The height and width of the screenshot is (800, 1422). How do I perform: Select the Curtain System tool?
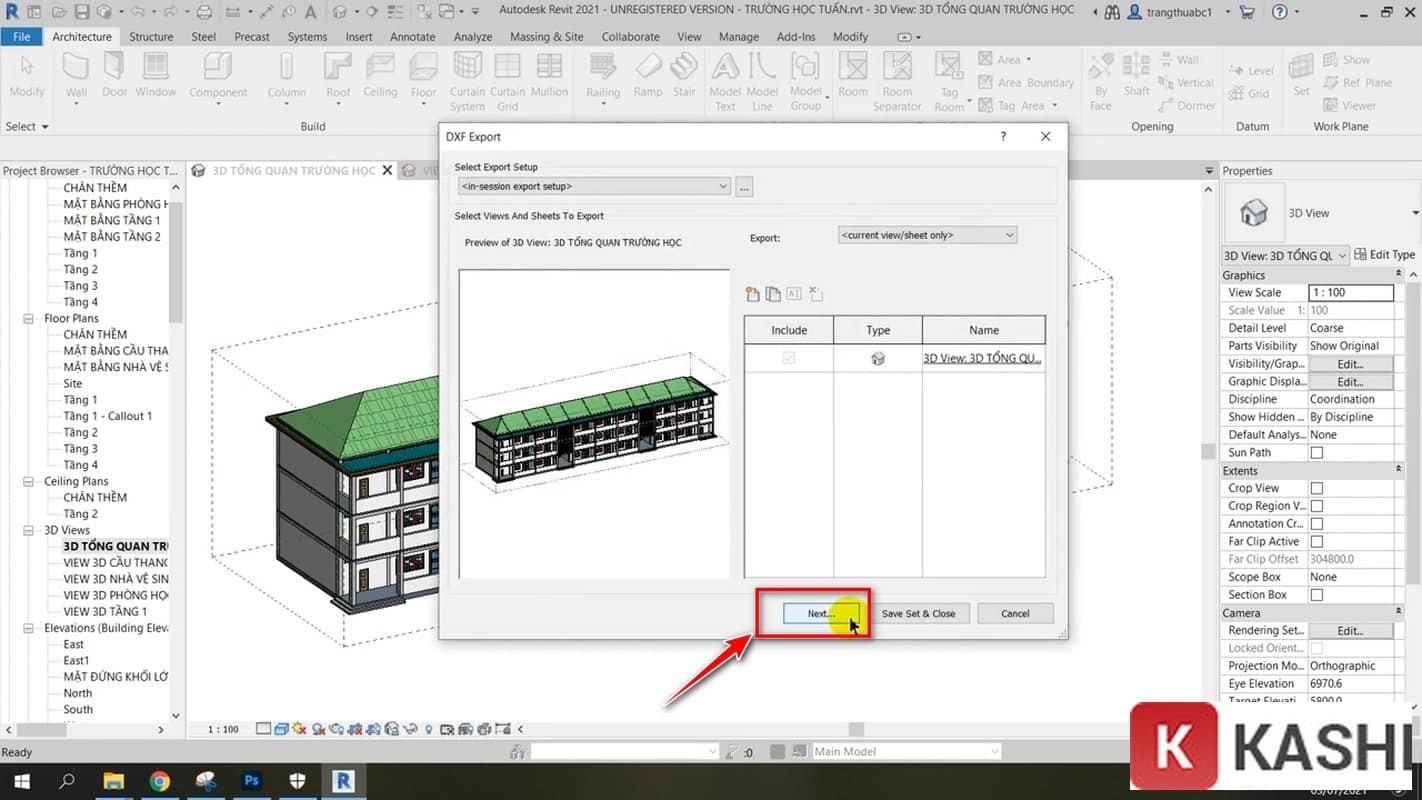[467, 81]
